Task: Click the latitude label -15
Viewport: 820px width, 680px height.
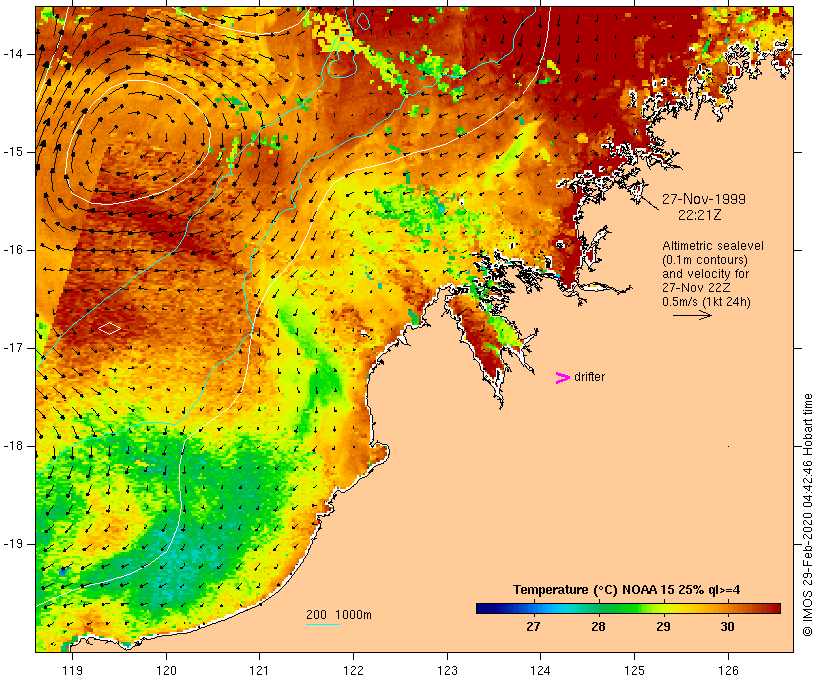Action: 13,152
